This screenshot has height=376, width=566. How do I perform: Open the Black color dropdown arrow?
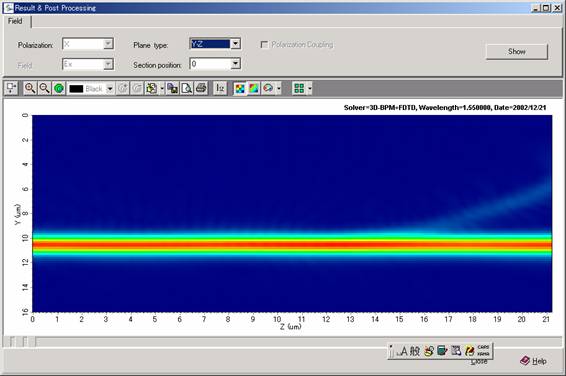[x=110, y=88]
